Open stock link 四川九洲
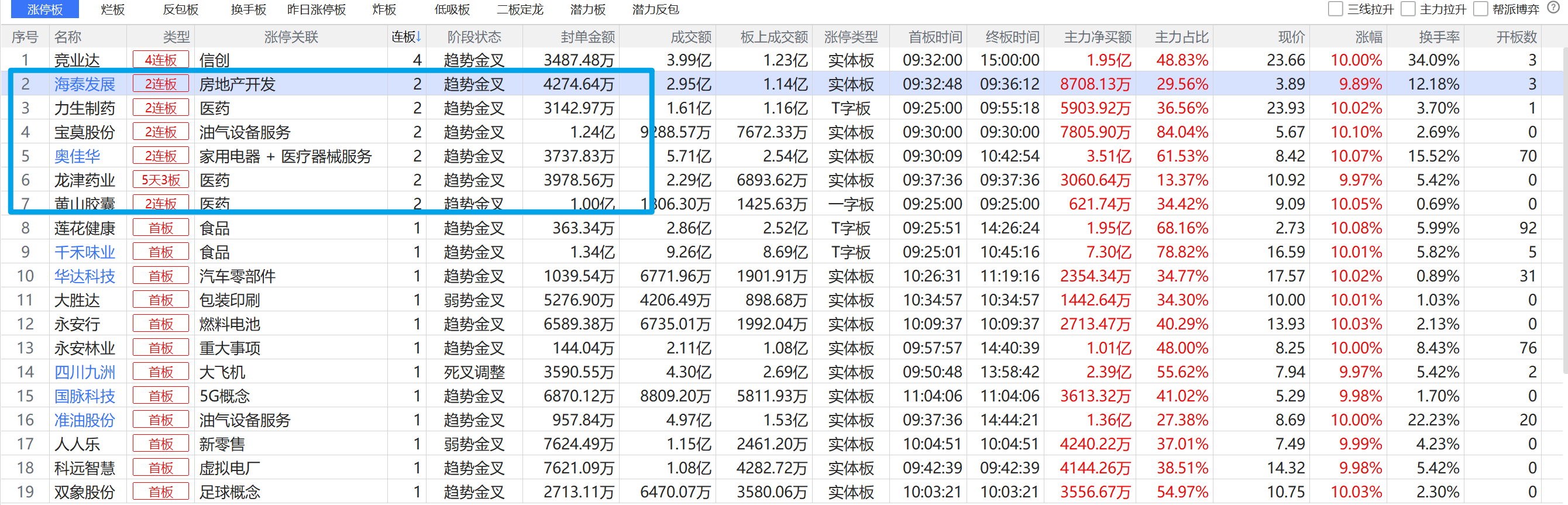The image size is (1568, 505). (85, 372)
